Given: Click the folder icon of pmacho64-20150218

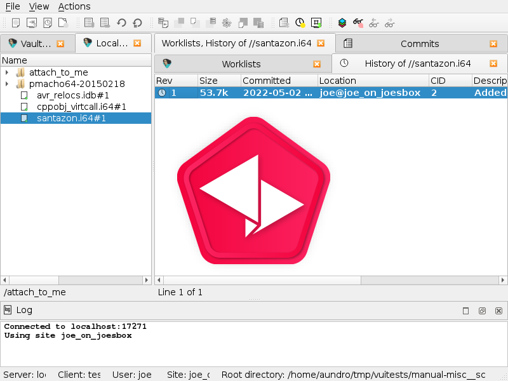Looking at the screenshot, I should click(x=21, y=84).
